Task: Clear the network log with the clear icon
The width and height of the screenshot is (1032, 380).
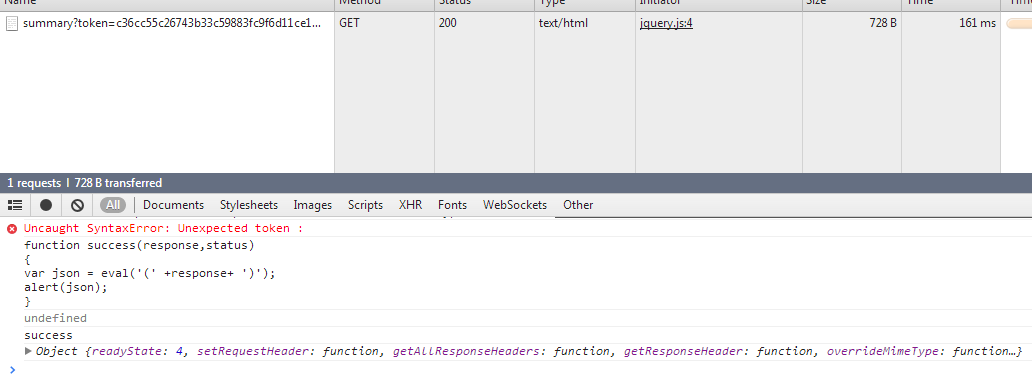Action: (x=78, y=205)
